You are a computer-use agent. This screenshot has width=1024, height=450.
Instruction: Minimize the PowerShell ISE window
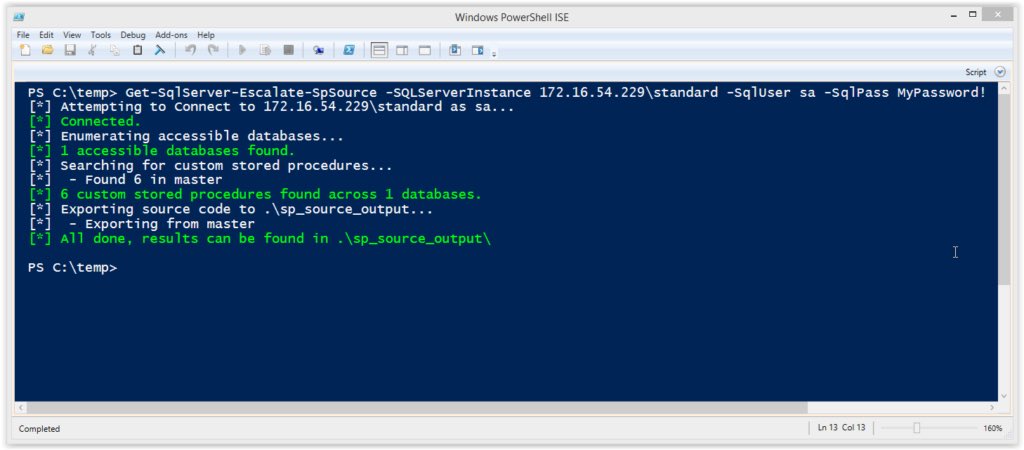955,14
